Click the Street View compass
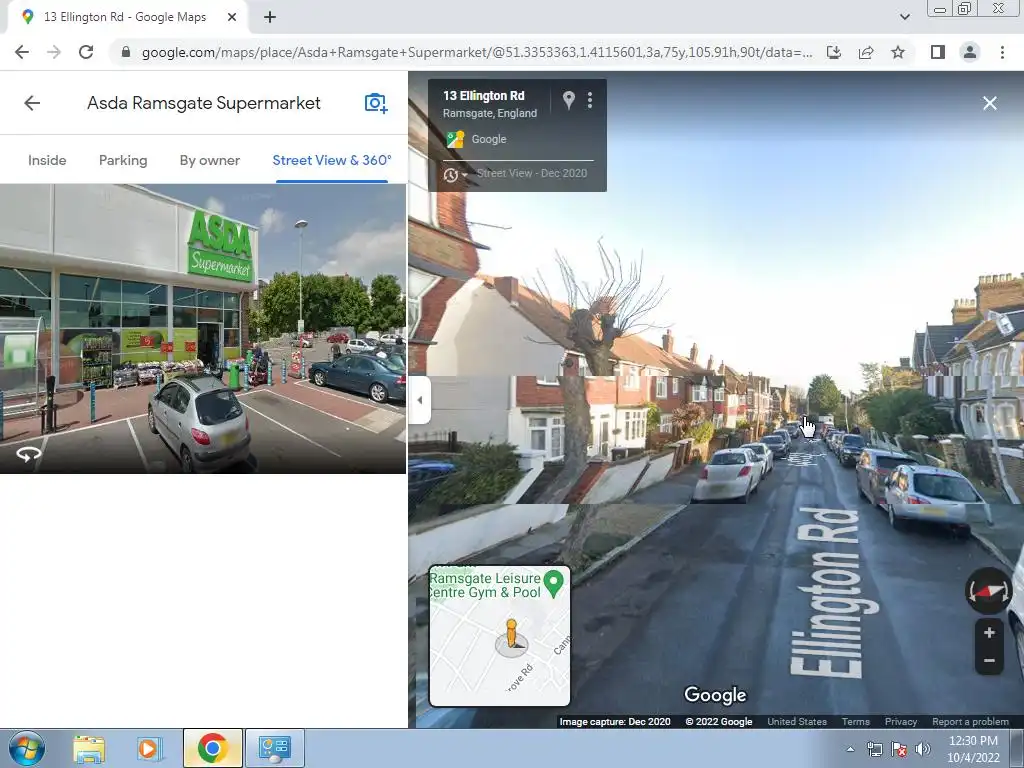Screen dimensions: 1024x768 (989, 590)
